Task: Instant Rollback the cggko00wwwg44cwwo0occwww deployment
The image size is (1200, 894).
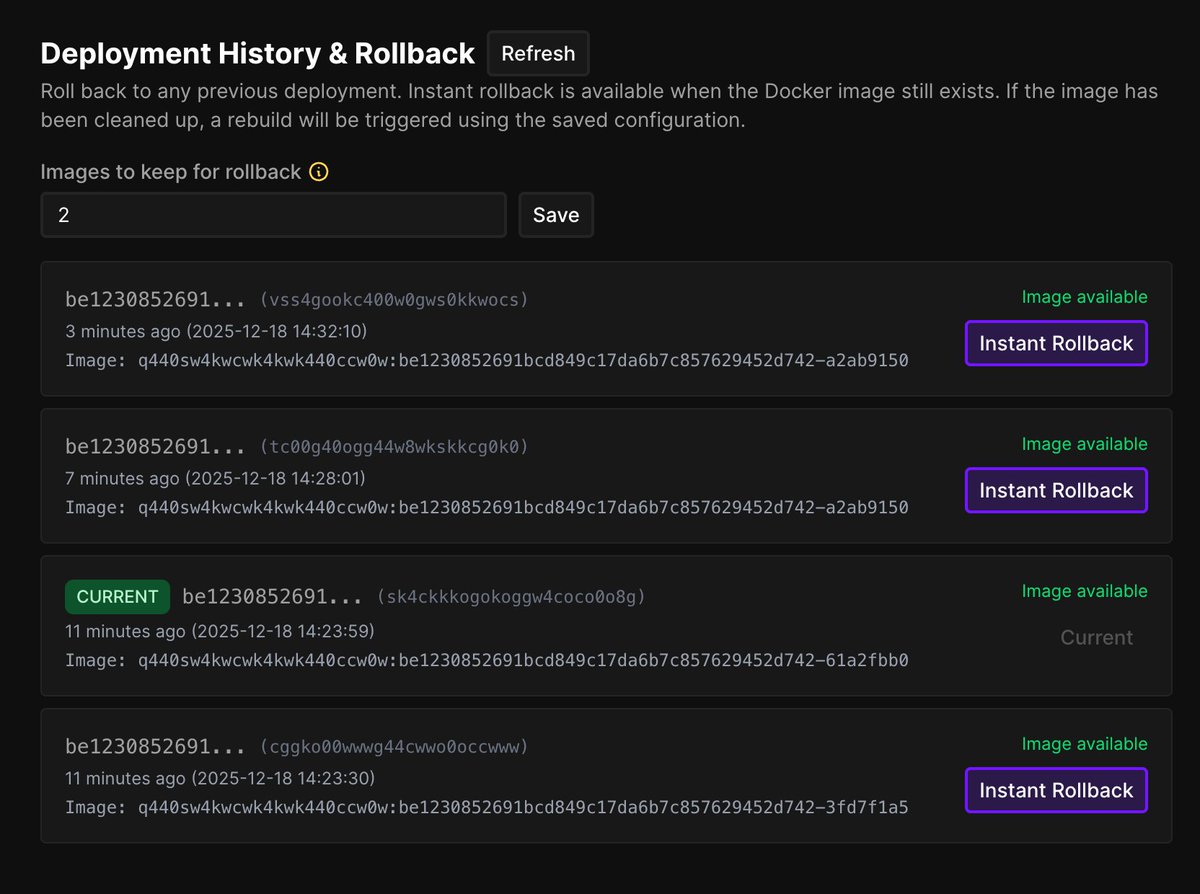Action: [1056, 790]
